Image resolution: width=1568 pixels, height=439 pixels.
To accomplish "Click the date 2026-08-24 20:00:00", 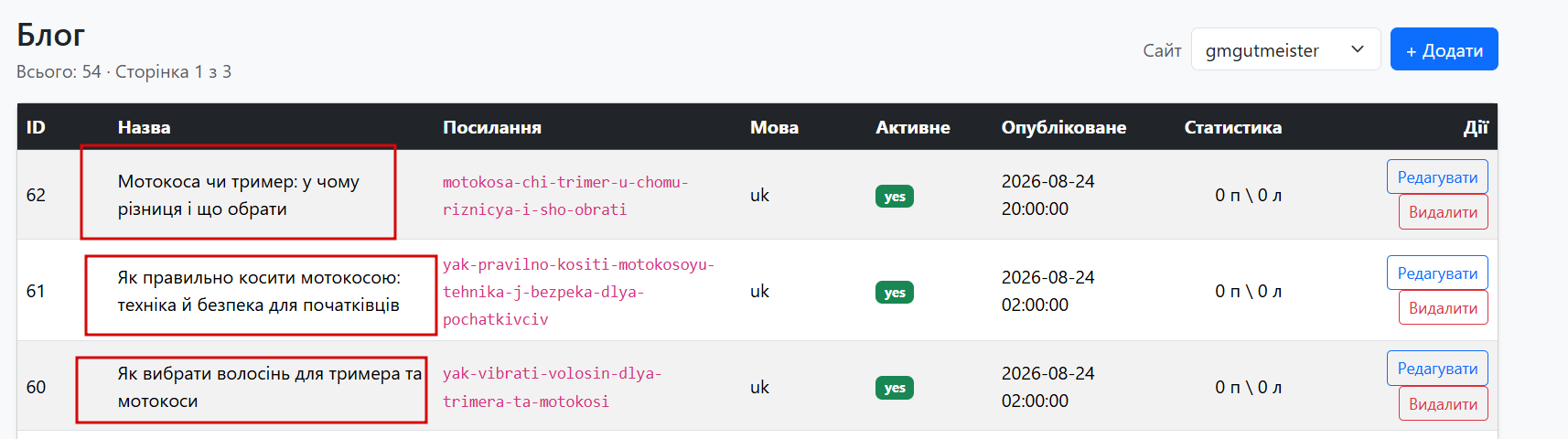I will point(1047,195).
